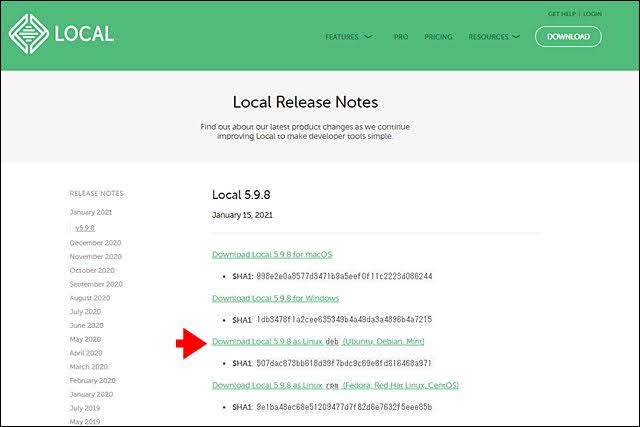Viewport: 640px width, 427px height.
Task: Click the Local logo icon
Action: point(29,34)
